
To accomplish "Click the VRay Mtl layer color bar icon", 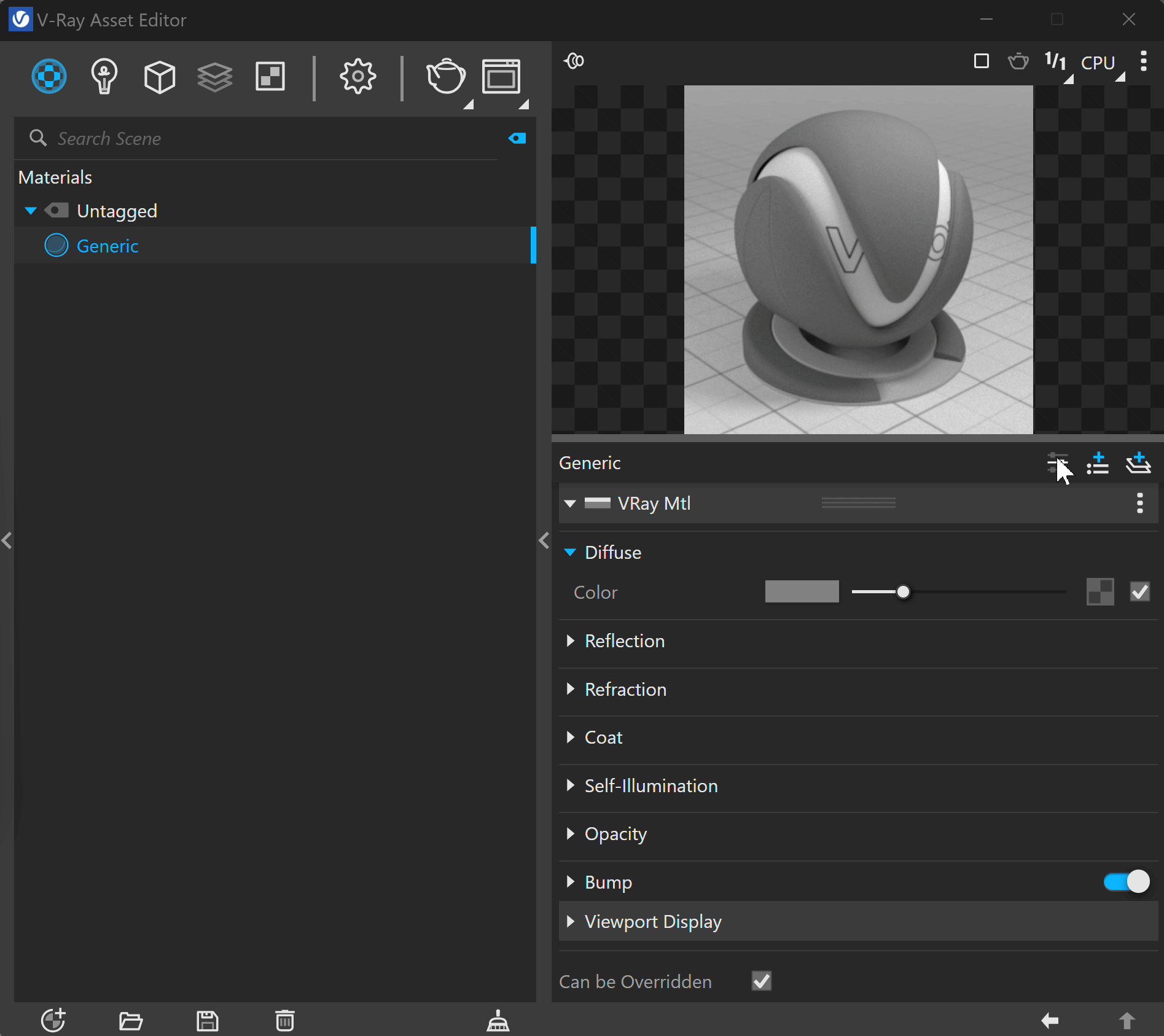I will [597, 504].
